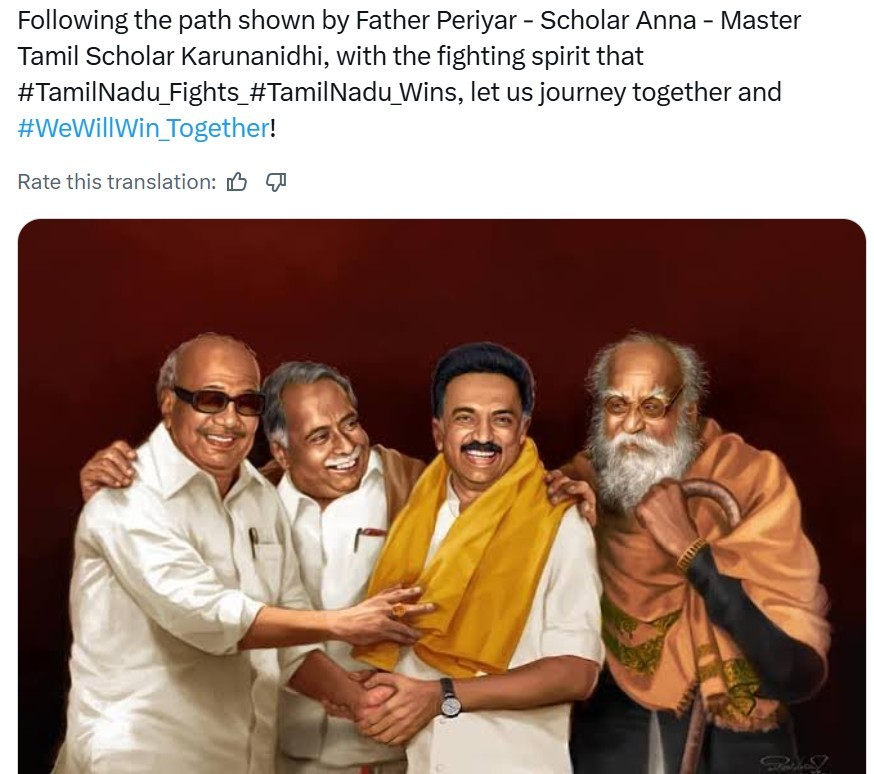Click the gold ring on the outstretched hand

tap(399, 610)
